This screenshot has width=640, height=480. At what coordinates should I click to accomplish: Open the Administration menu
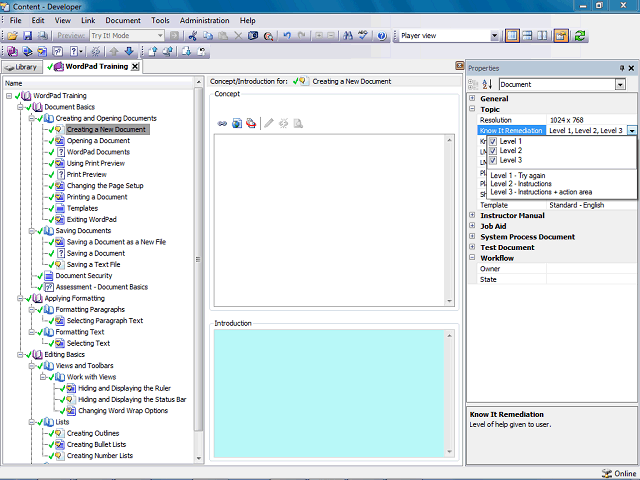point(204,20)
